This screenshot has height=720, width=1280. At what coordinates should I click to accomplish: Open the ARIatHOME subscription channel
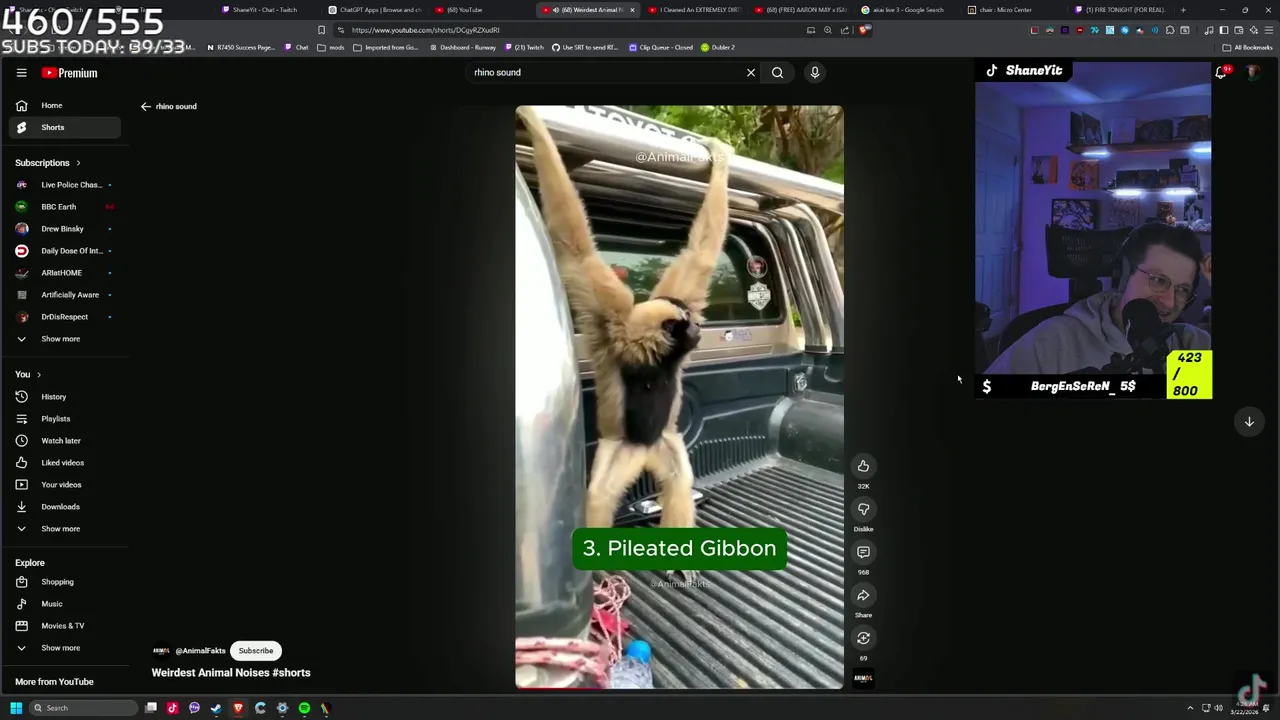65,273
